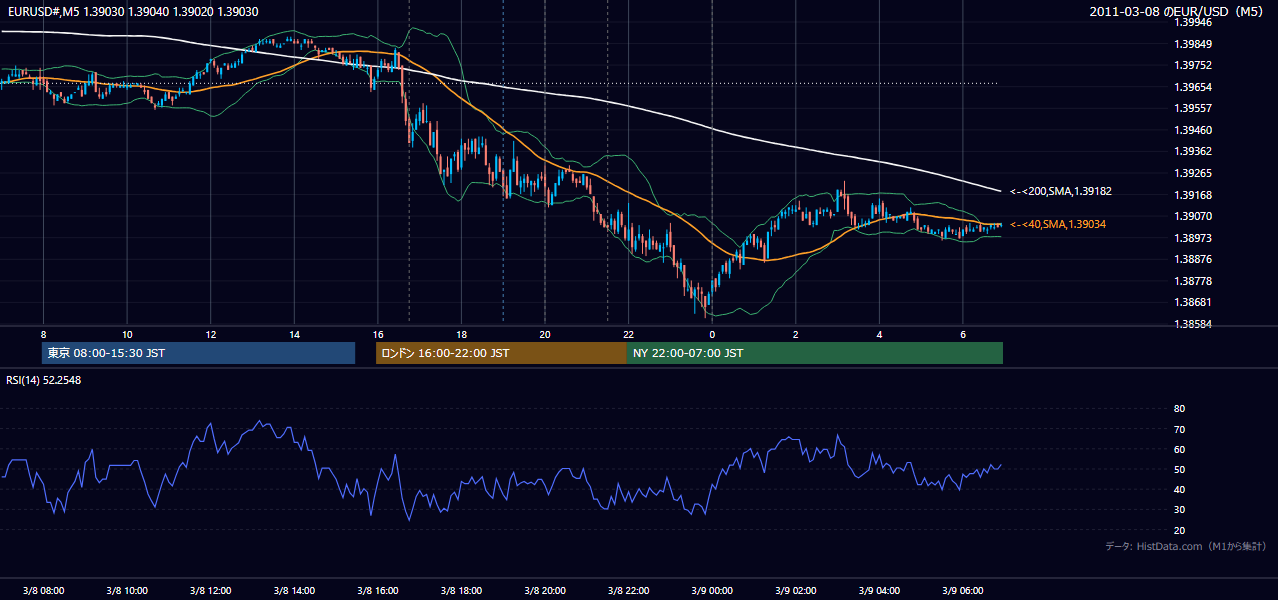Click RSI scale level 70
Viewport: 1278px width, 600px height.
(x=1179, y=429)
